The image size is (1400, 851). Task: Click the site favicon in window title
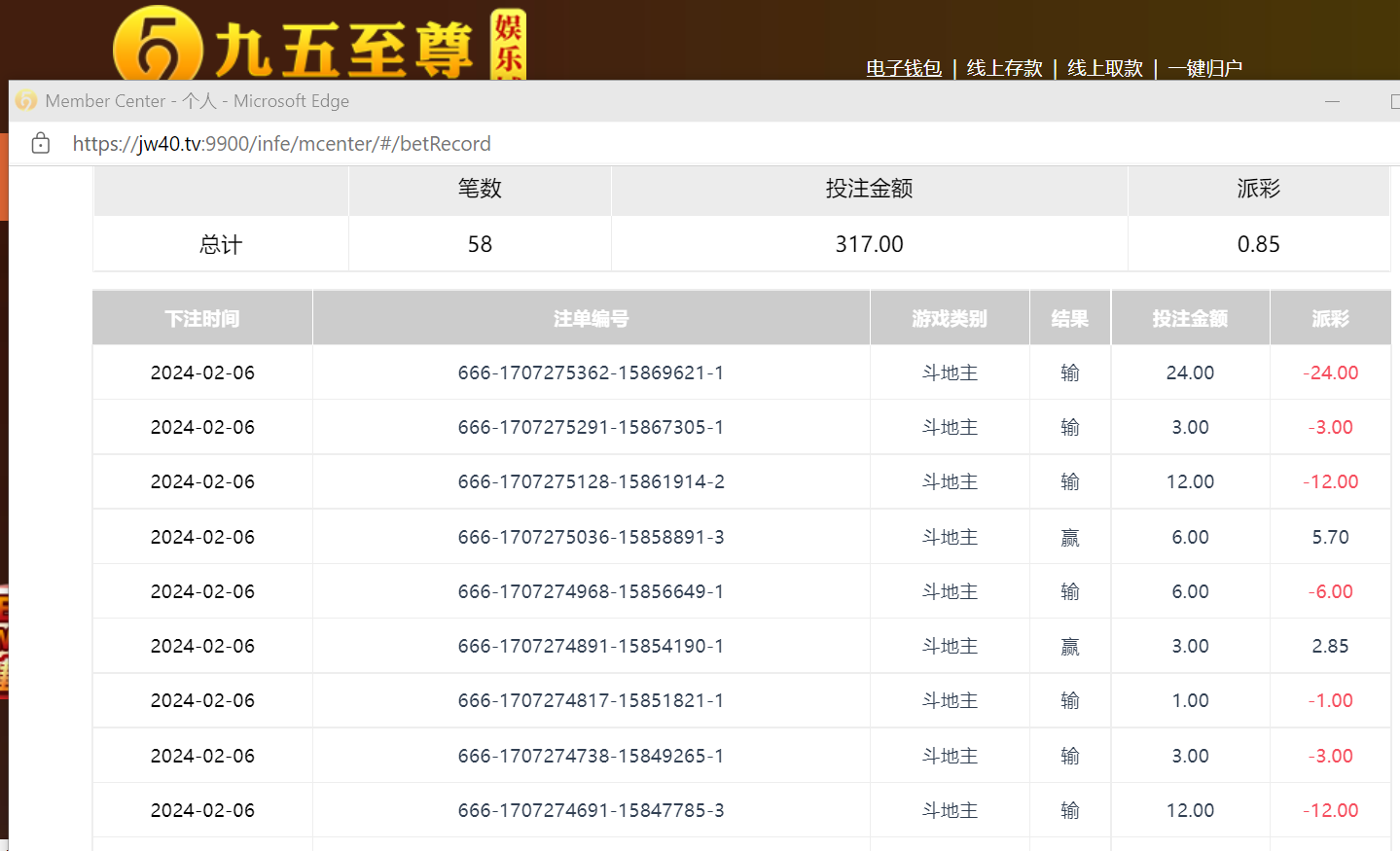tap(26, 101)
